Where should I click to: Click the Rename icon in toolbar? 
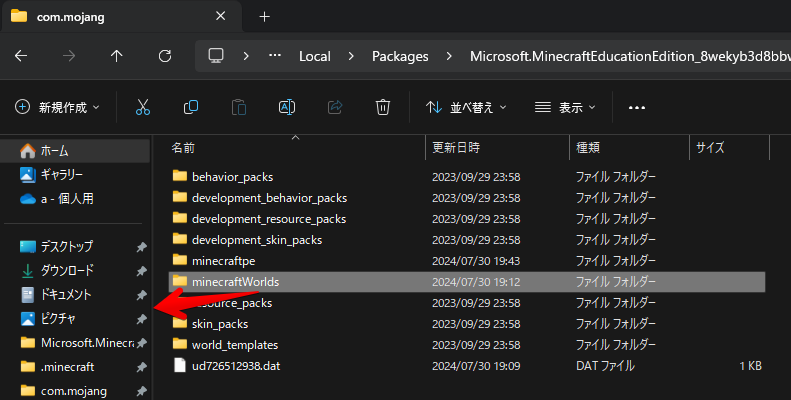tap(287, 107)
